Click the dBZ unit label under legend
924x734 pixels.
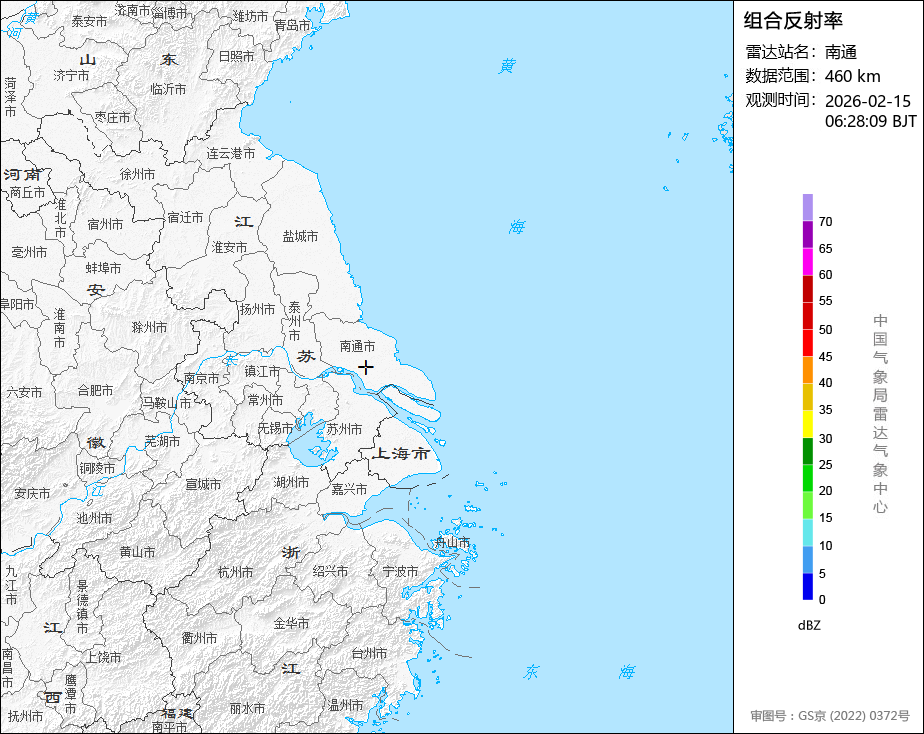[809, 625]
